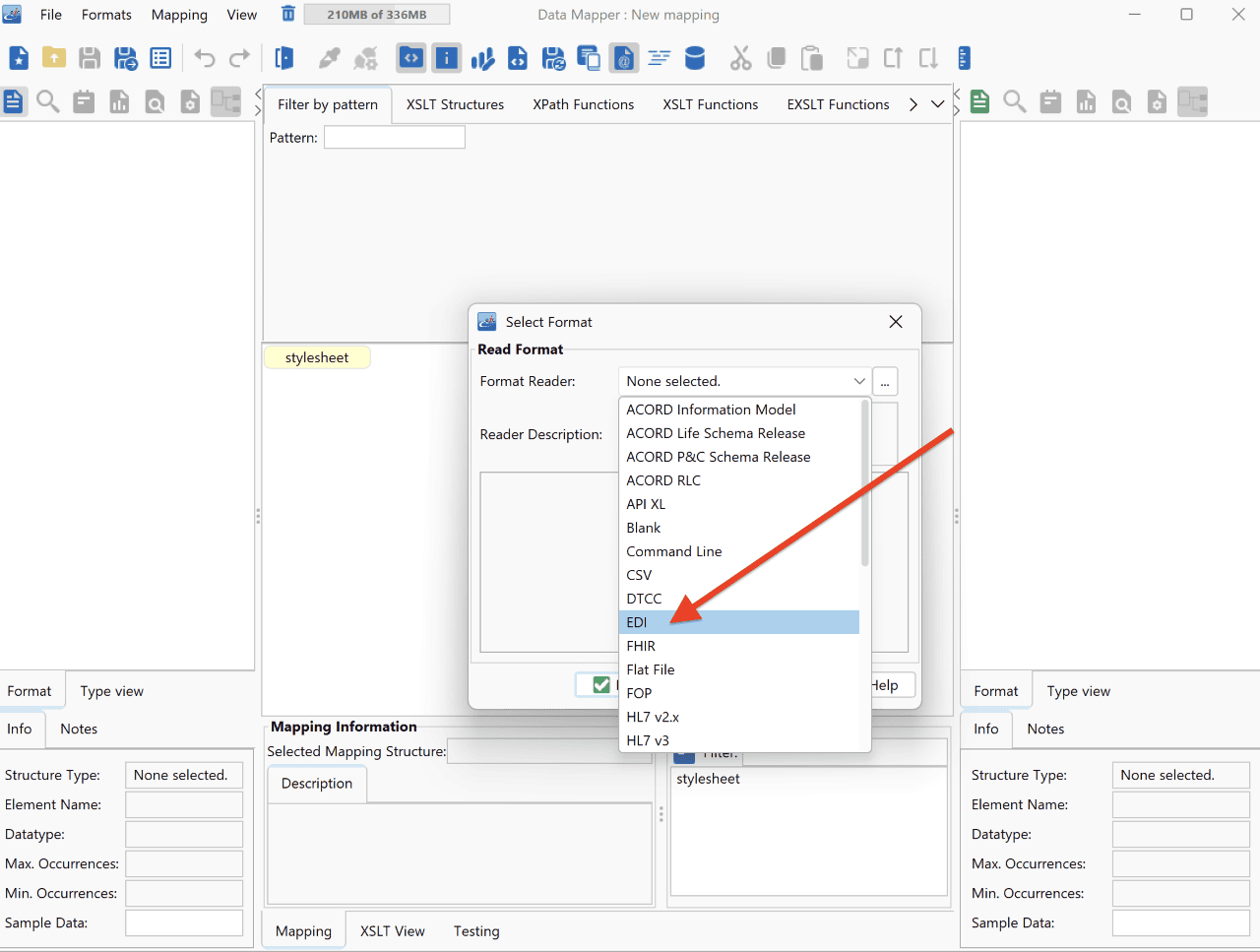Click the magnifier search icon in right panel

(x=1015, y=101)
